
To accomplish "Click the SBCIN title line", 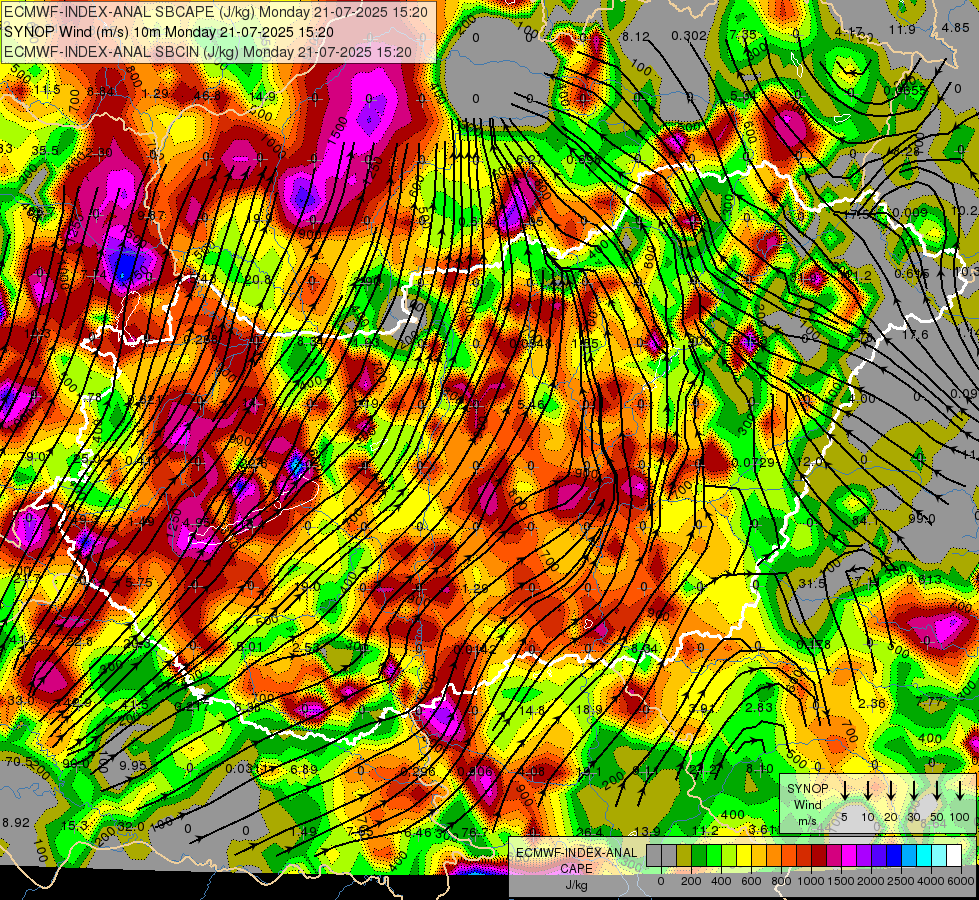I will point(208,52).
